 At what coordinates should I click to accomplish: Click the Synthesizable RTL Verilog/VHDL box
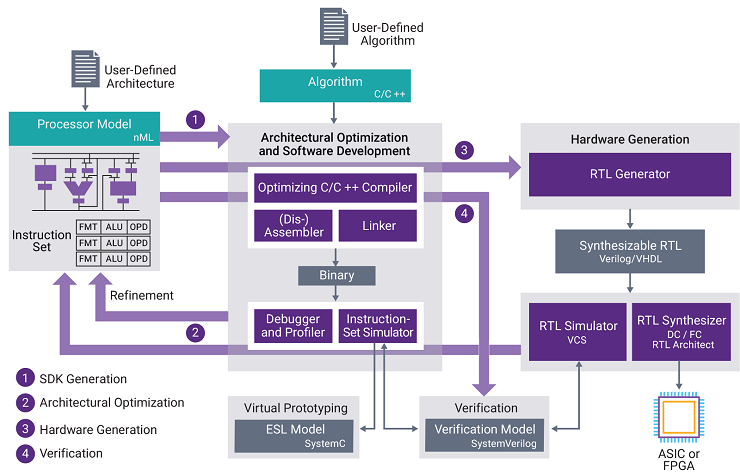point(628,252)
